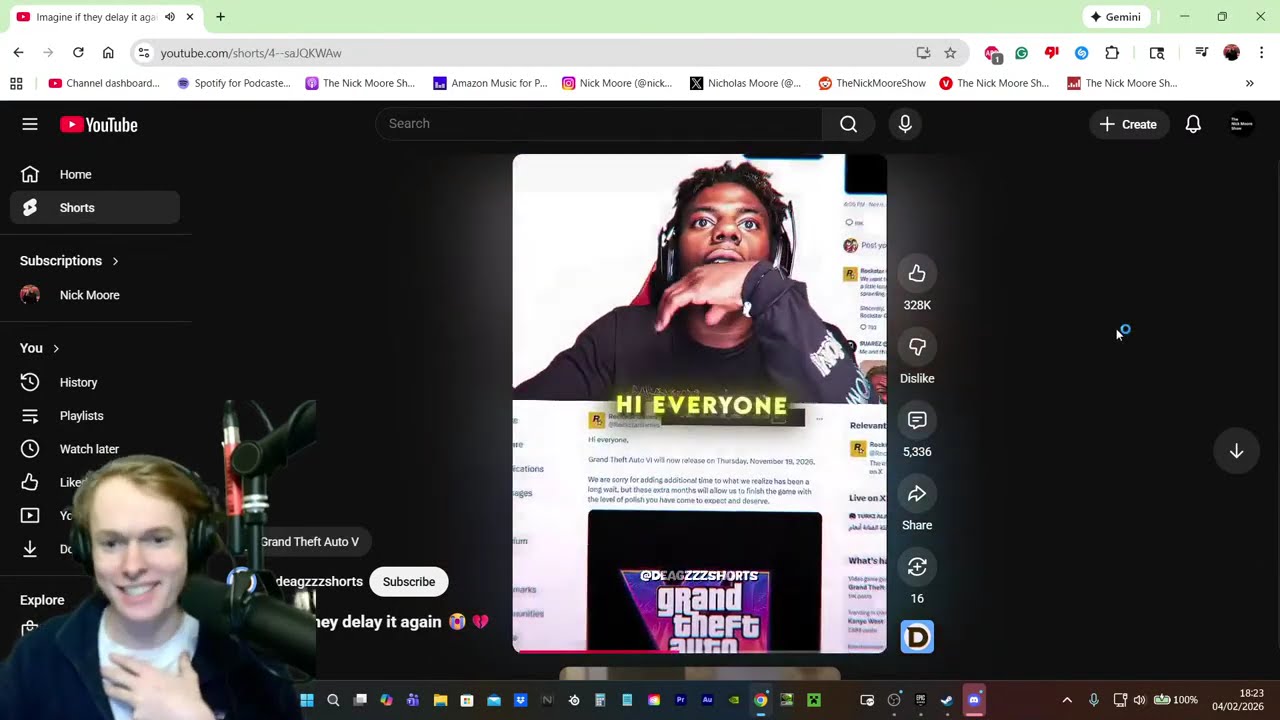Show hidden system tray icons
1280x720 pixels.
(x=1066, y=700)
